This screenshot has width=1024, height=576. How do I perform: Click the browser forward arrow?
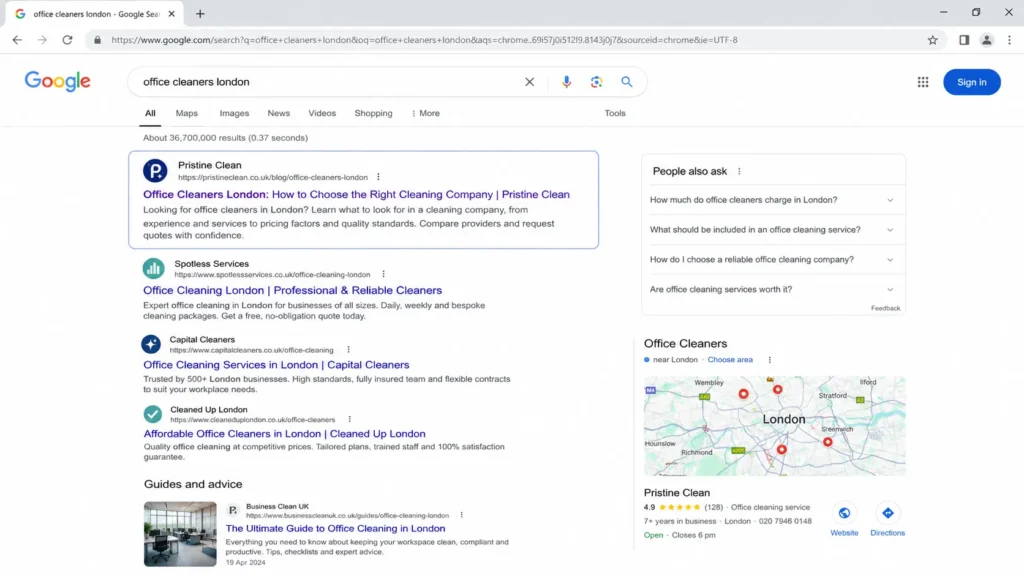pos(42,40)
